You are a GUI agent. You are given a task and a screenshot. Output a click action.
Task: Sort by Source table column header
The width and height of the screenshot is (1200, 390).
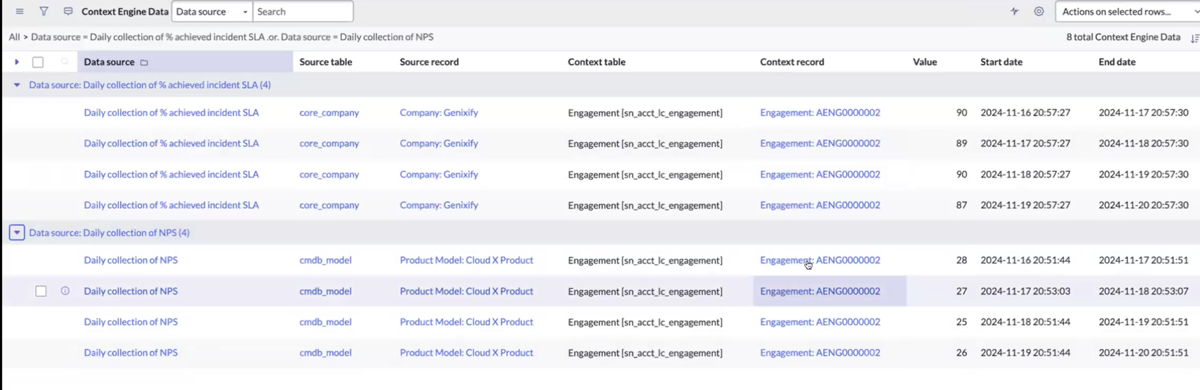point(327,62)
